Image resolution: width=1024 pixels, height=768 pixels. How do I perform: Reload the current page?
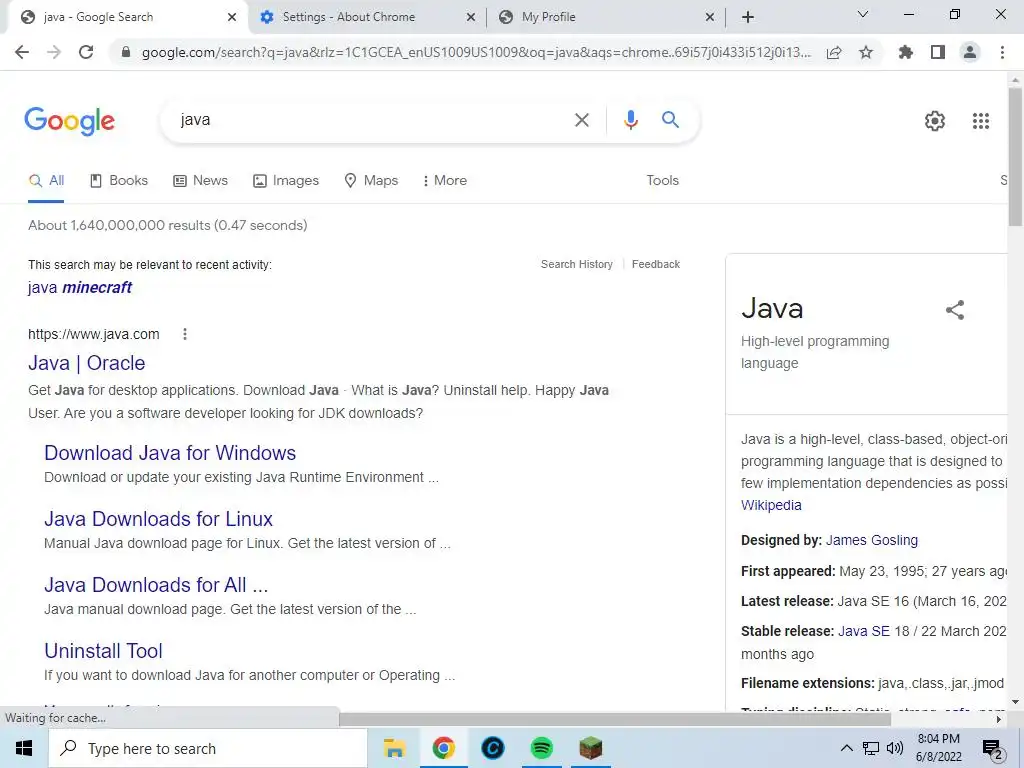pyautogui.click(x=86, y=52)
